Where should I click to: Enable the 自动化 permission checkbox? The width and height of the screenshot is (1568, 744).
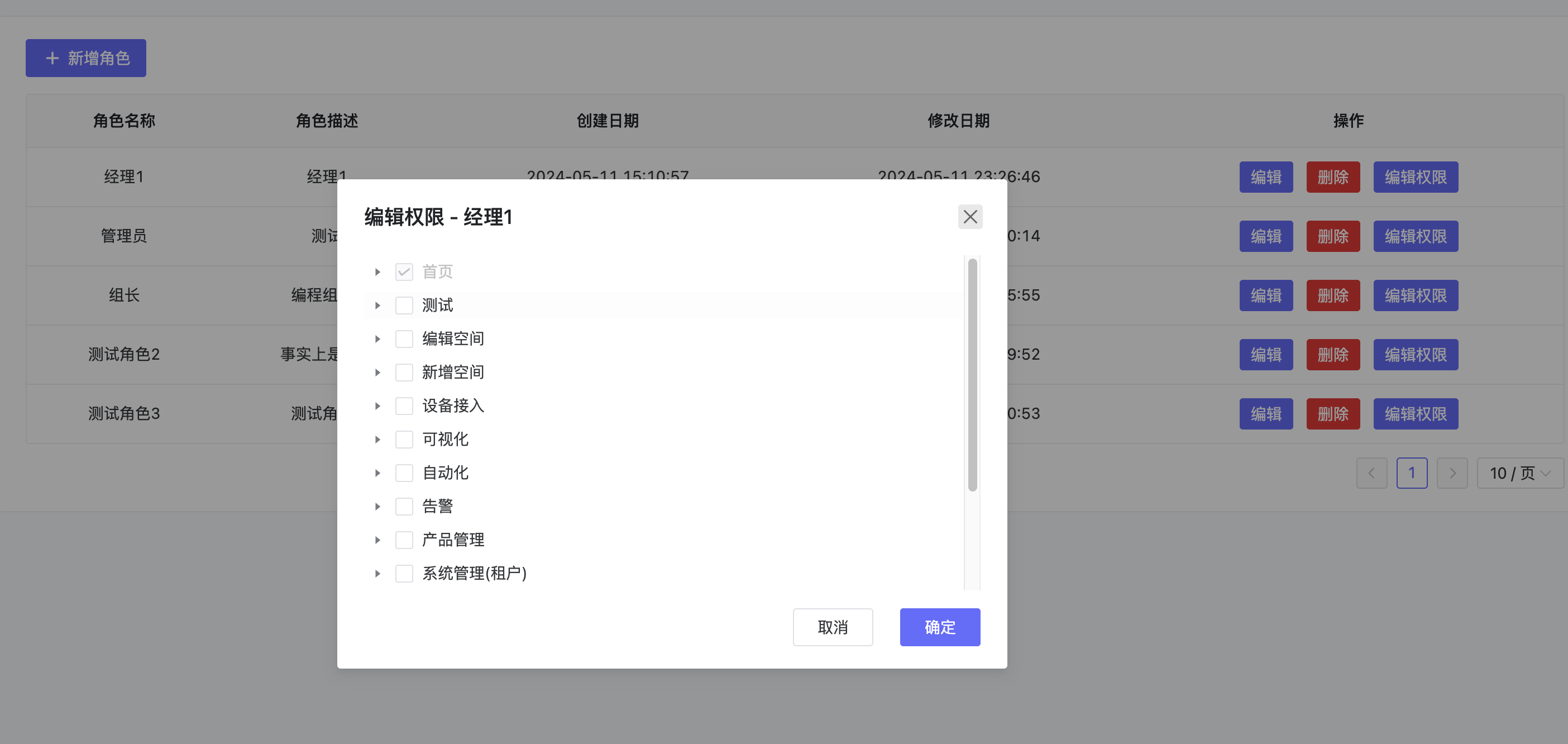tap(404, 473)
